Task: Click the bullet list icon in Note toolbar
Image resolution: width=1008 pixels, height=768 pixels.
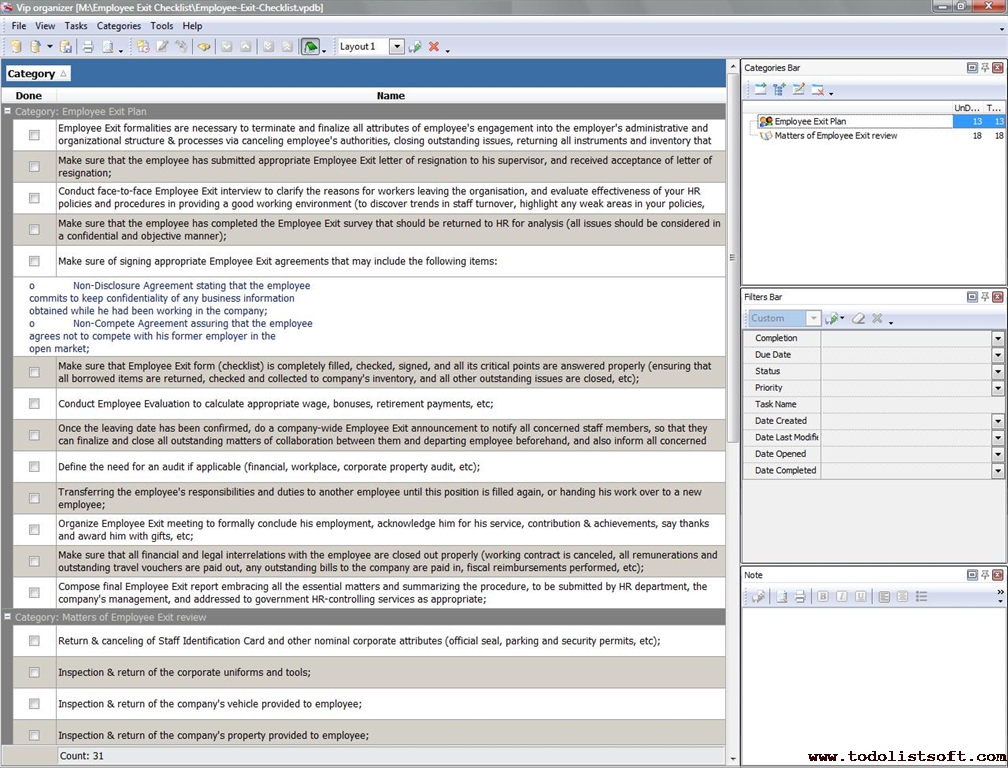Action: [921, 596]
